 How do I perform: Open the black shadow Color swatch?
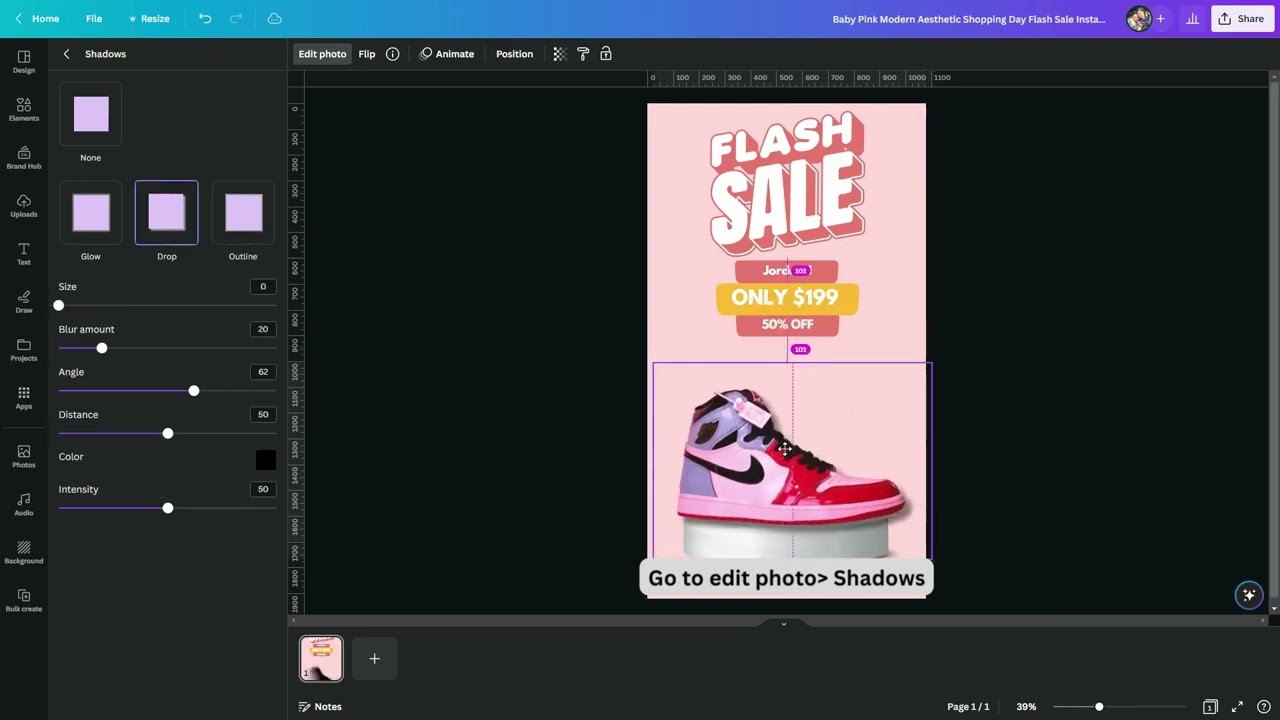(265, 459)
